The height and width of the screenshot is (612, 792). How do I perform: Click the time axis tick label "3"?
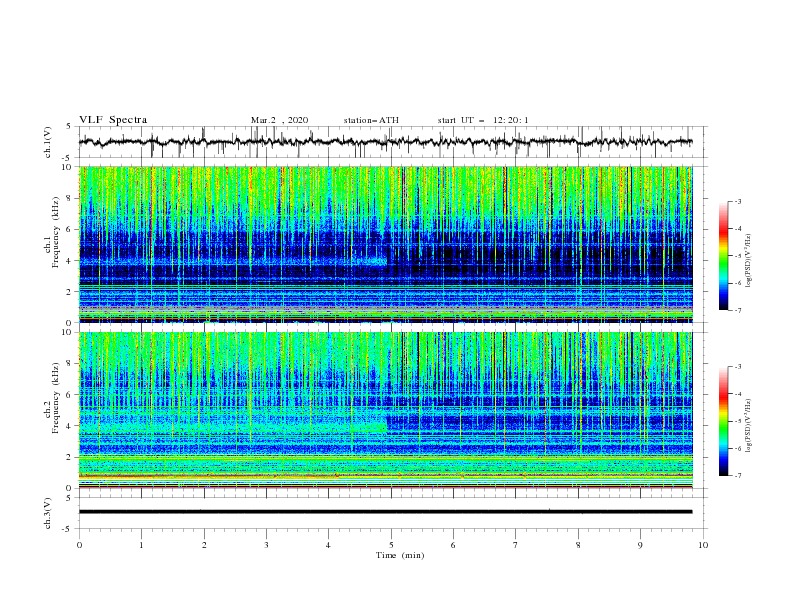(266, 545)
